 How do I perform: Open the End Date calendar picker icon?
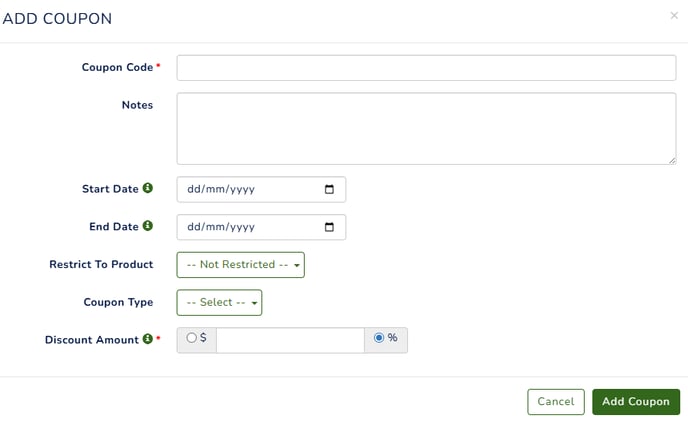tap(329, 227)
